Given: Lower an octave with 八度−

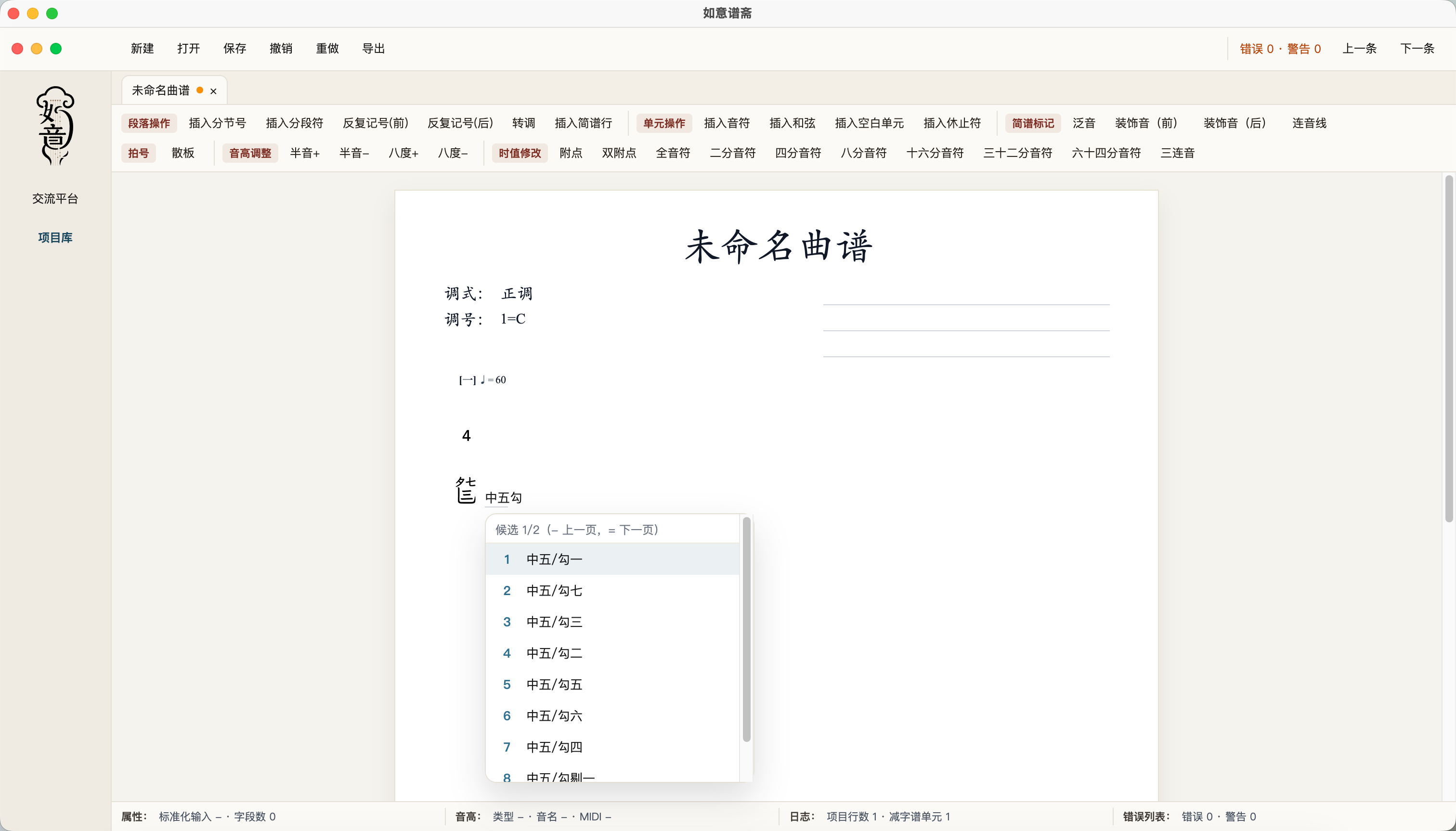Looking at the screenshot, I should (453, 153).
